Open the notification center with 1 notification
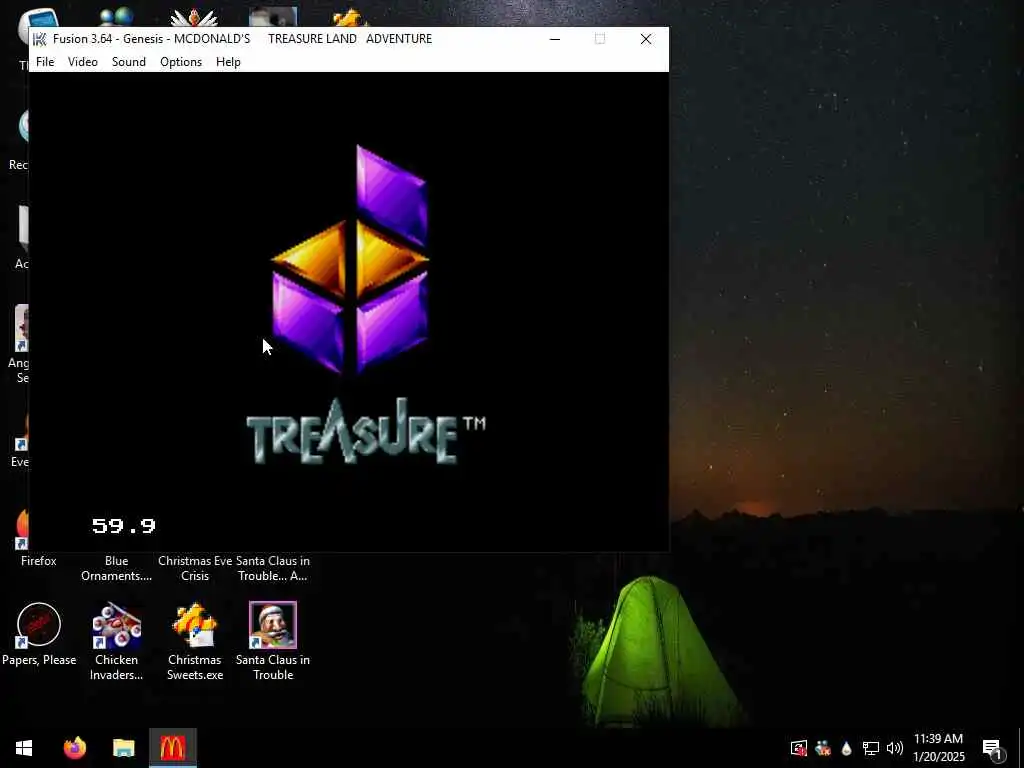 tap(993, 748)
